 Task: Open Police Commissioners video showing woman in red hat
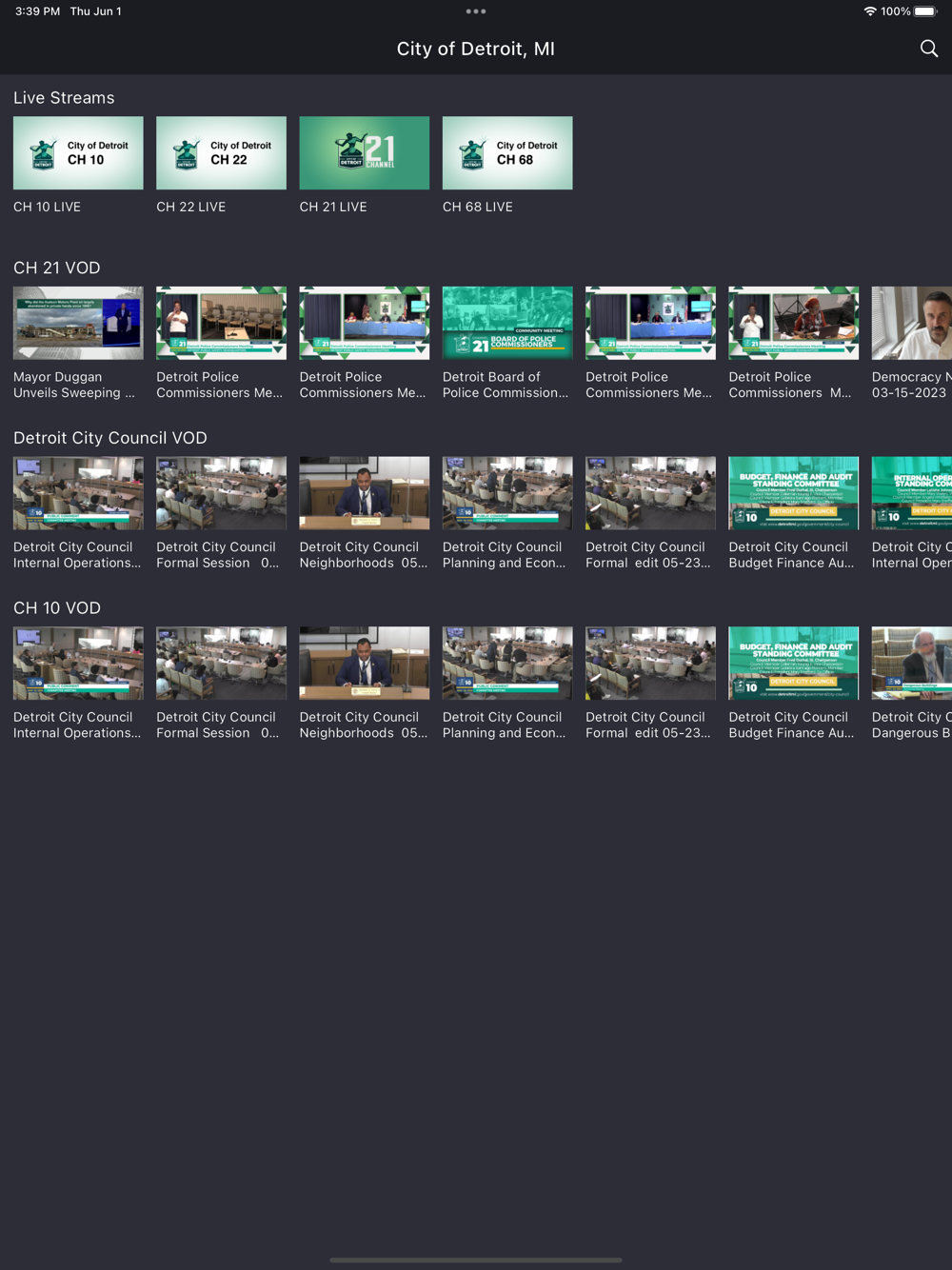click(x=794, y=323)
